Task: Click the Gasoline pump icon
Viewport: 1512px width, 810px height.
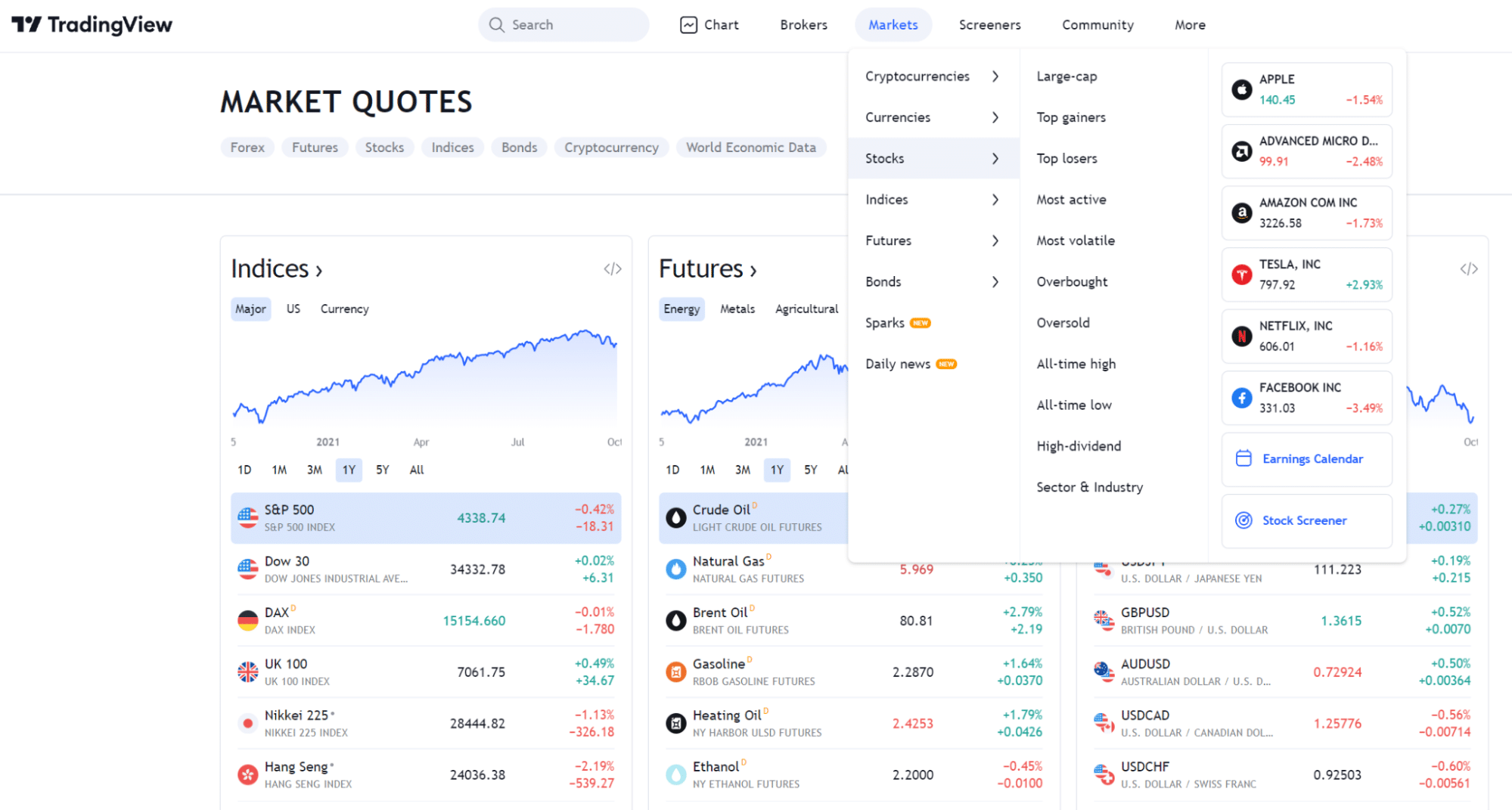Action: pos(675,672)
